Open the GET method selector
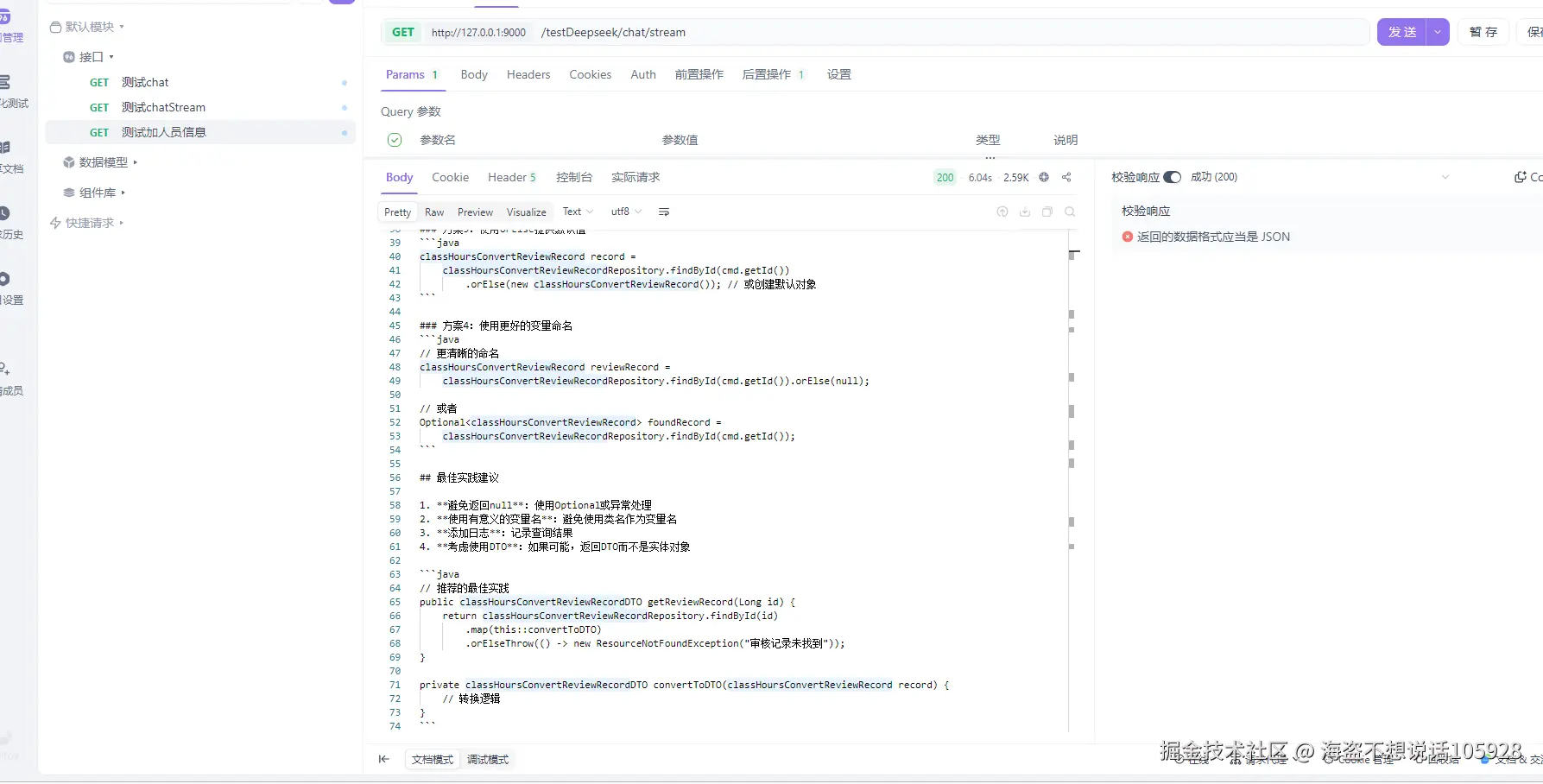Image resolution: width=1543 pixels, height=784 pixels. coord(403,33)
